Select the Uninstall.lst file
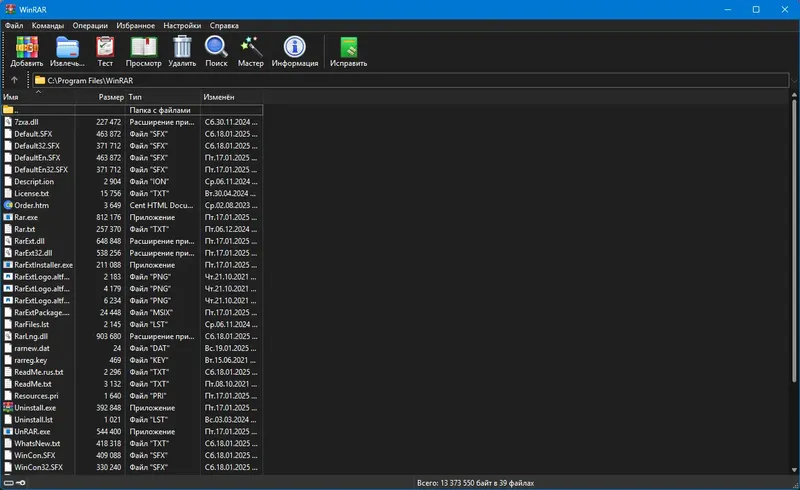This screenshot has width=800, height=490. click(x=33, y=420)
